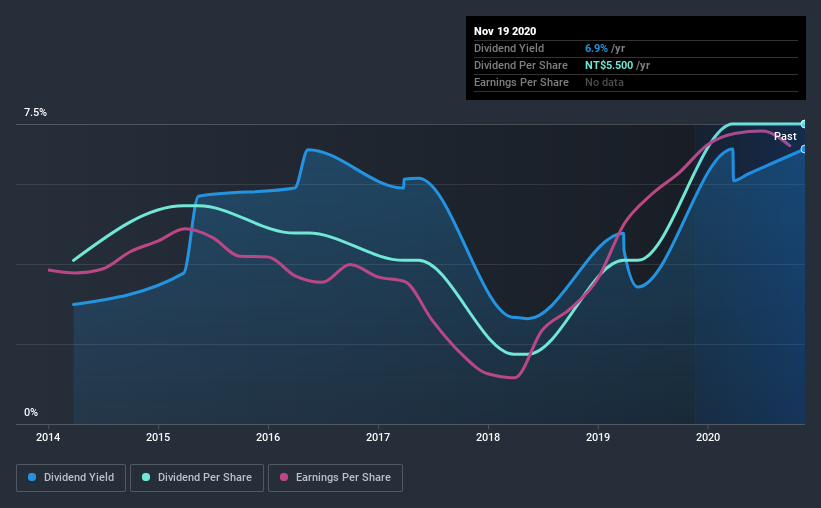Select the 2019 x-axis label
Image resolution: width=821 pixels, height=508 pixels.
tap(598, 437)
